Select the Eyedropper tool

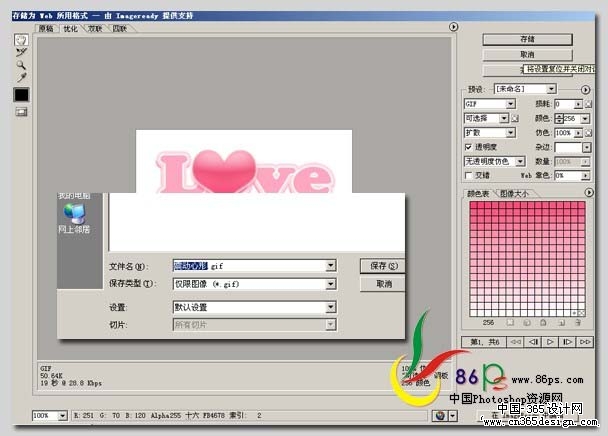tap(21, 77)
